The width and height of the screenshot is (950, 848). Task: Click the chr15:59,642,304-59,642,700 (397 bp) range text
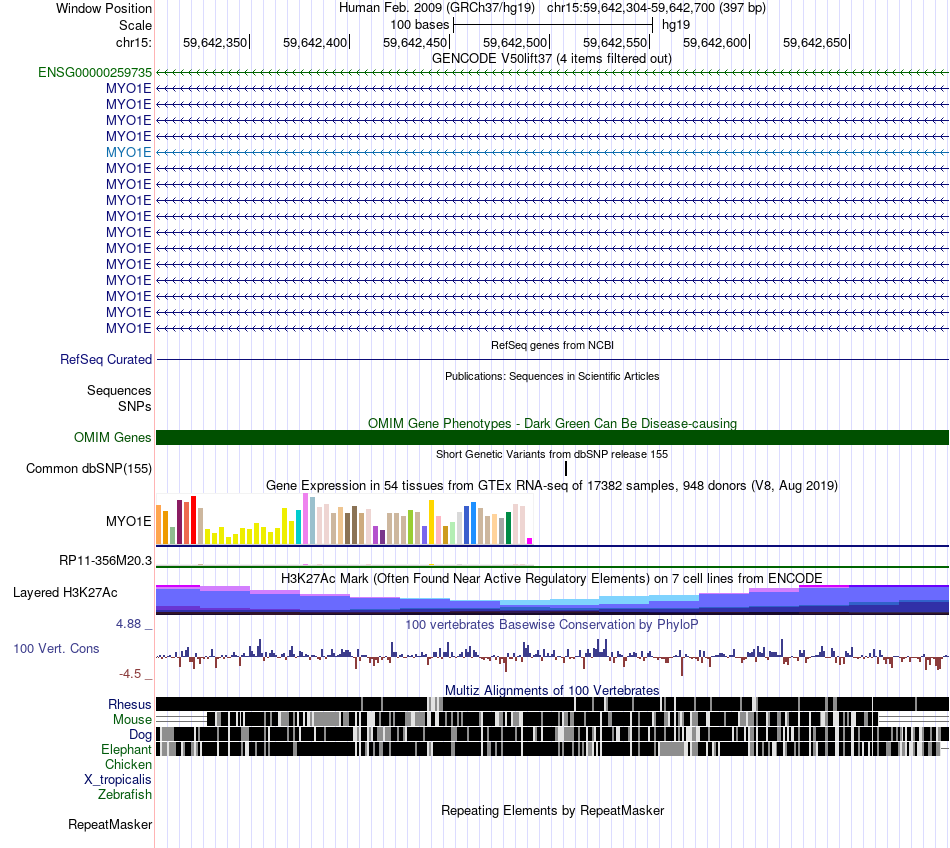[x=656, y=8]
